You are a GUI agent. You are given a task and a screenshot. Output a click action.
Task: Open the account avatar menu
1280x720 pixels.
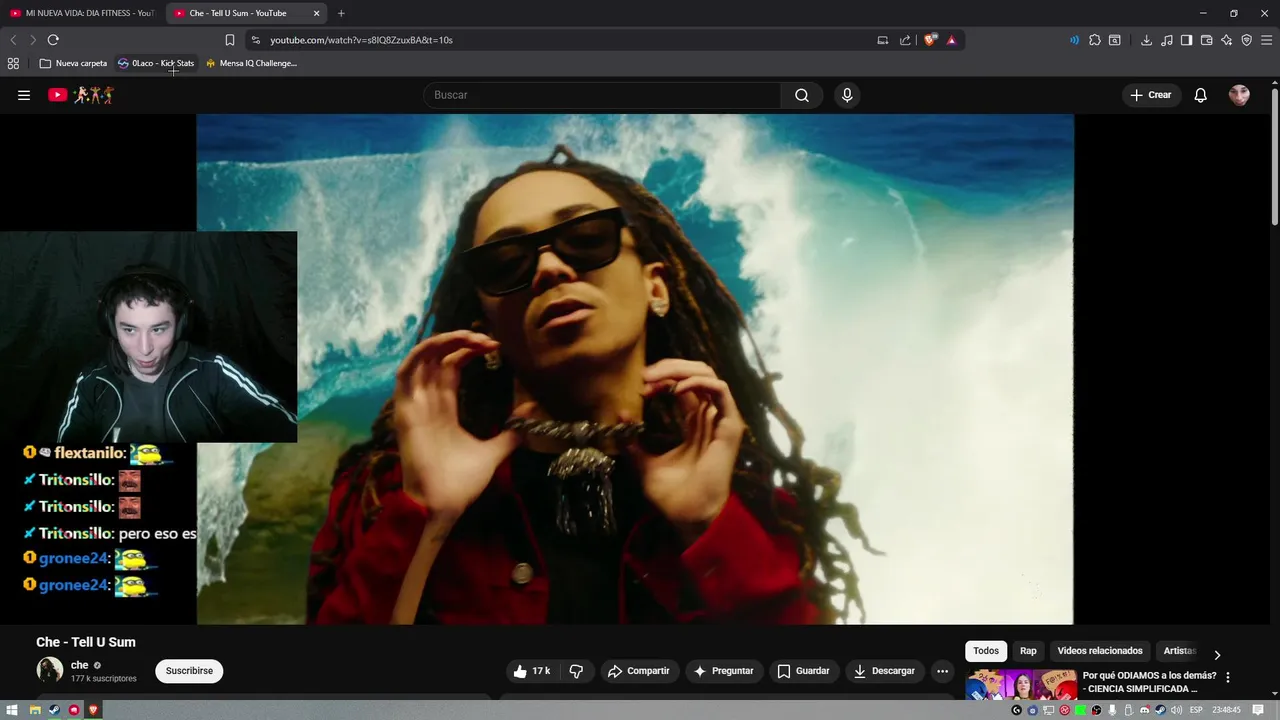click(1239, 95)
